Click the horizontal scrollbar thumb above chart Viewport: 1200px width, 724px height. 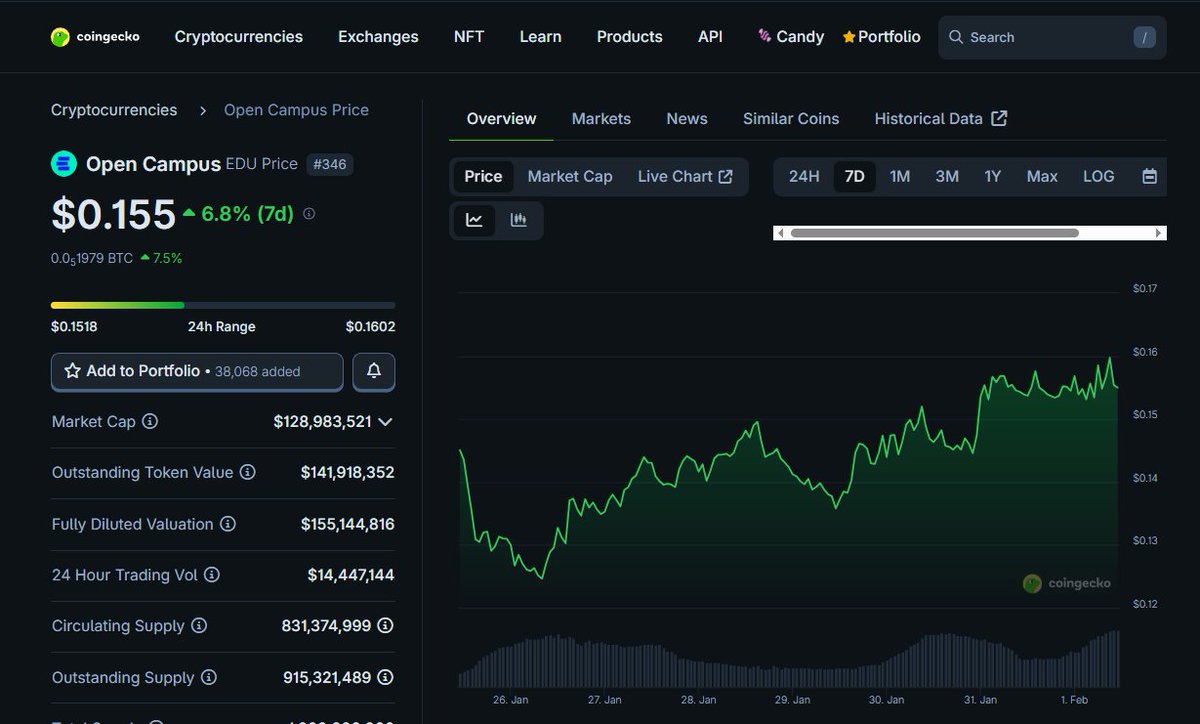(x=934, y=233)
